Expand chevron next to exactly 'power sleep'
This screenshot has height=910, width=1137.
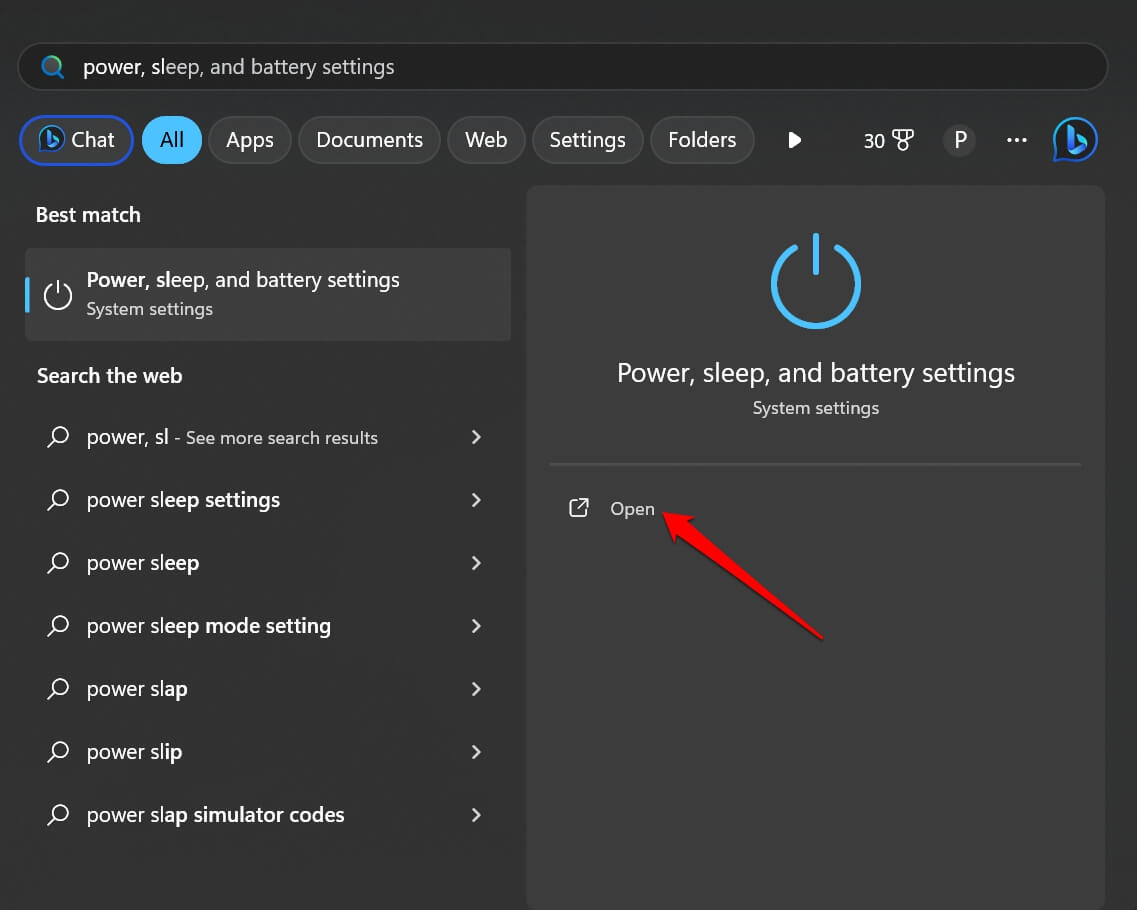click(476, 563)
